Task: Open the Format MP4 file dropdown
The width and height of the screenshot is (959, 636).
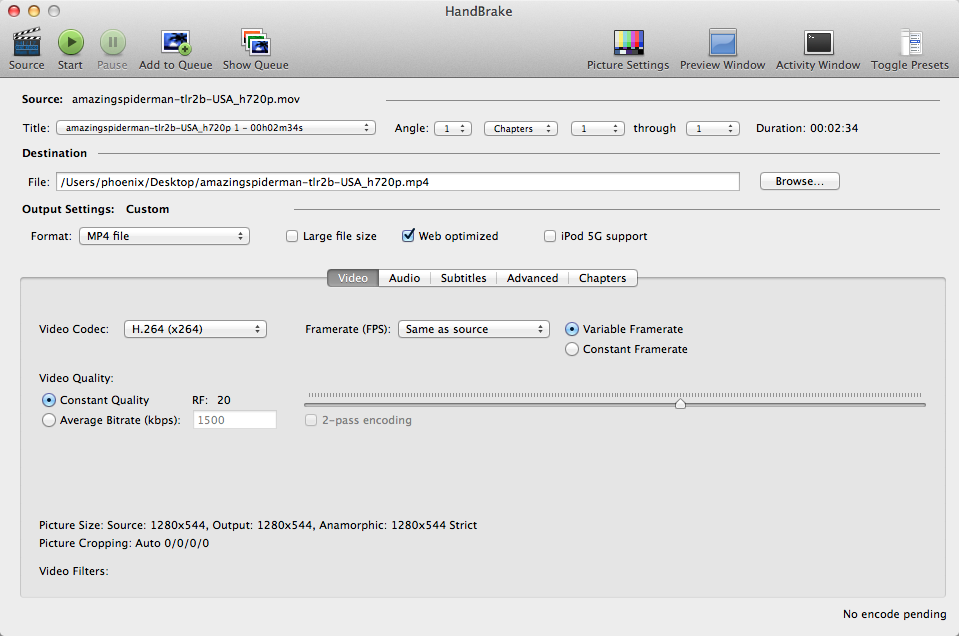Action: point(165,236)
